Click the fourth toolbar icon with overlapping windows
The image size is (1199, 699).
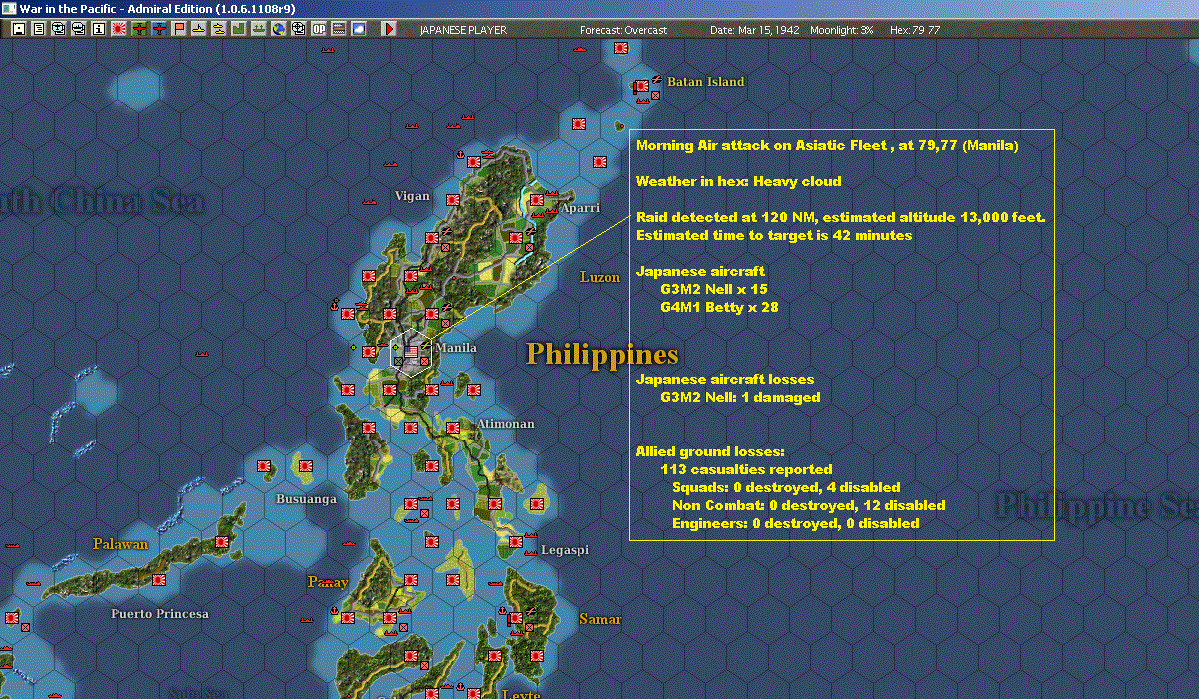pos(79,29)
